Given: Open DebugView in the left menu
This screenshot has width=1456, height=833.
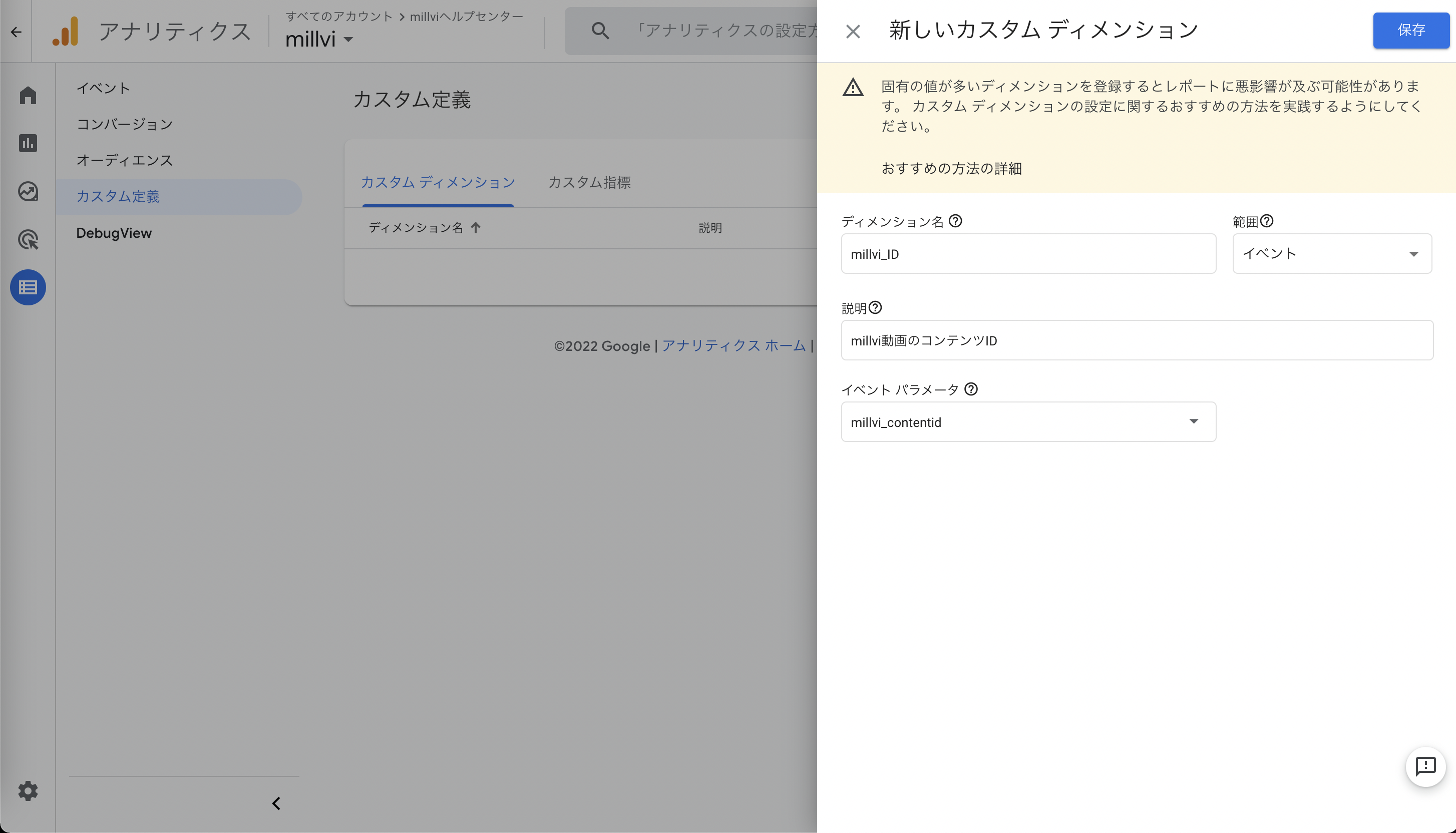Looking at the screenshot, I should click(x=114, y=233).
